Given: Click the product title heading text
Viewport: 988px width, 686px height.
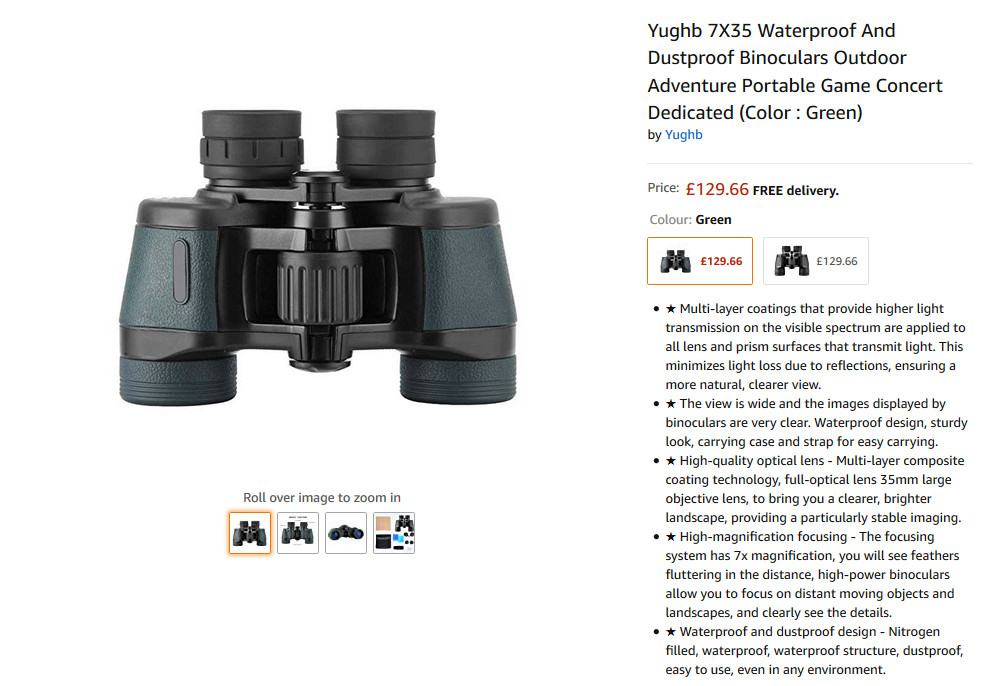Looking at the screenshot, I should tap(795, 71).
